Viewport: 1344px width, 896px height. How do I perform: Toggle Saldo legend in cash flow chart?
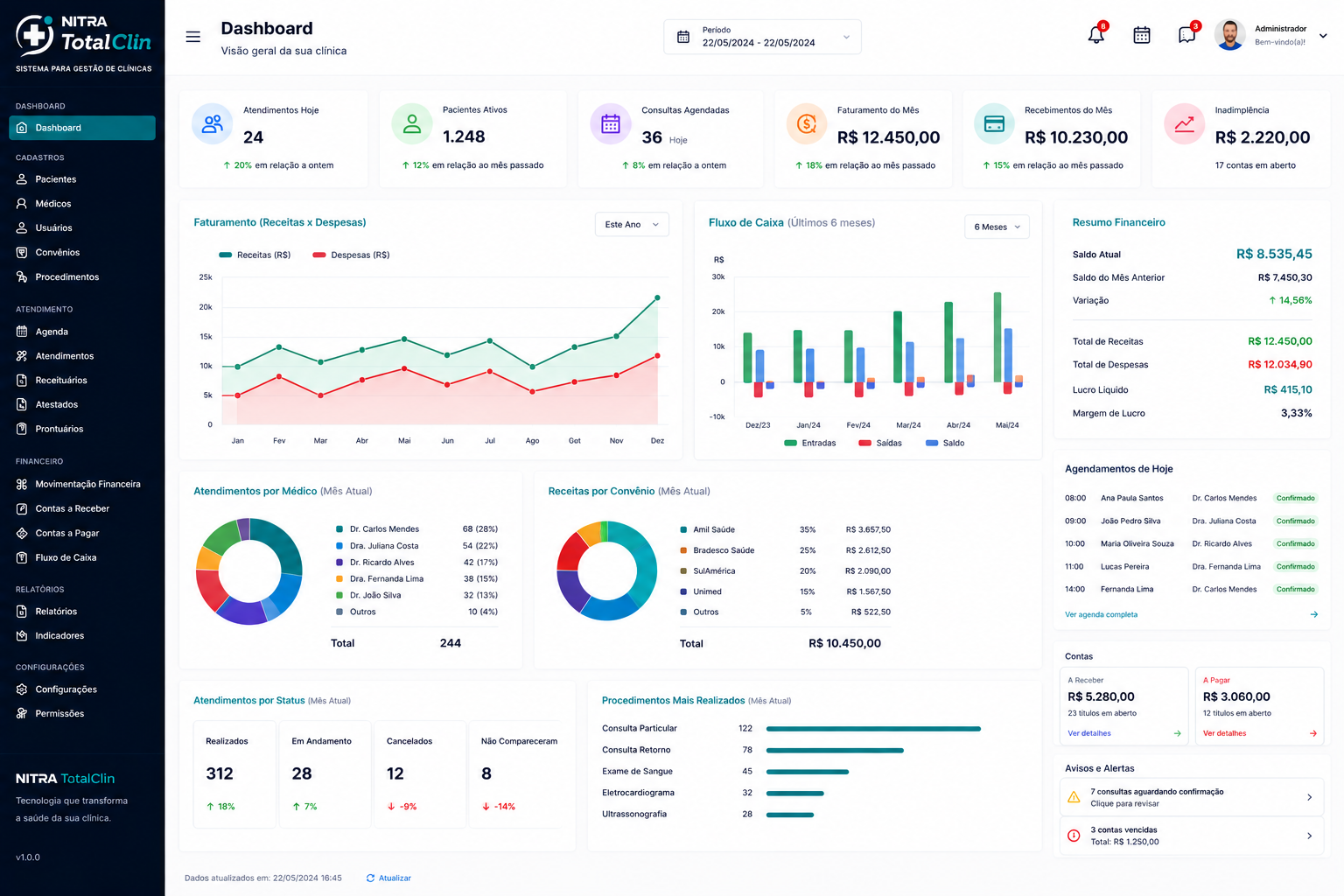[945, 443]
